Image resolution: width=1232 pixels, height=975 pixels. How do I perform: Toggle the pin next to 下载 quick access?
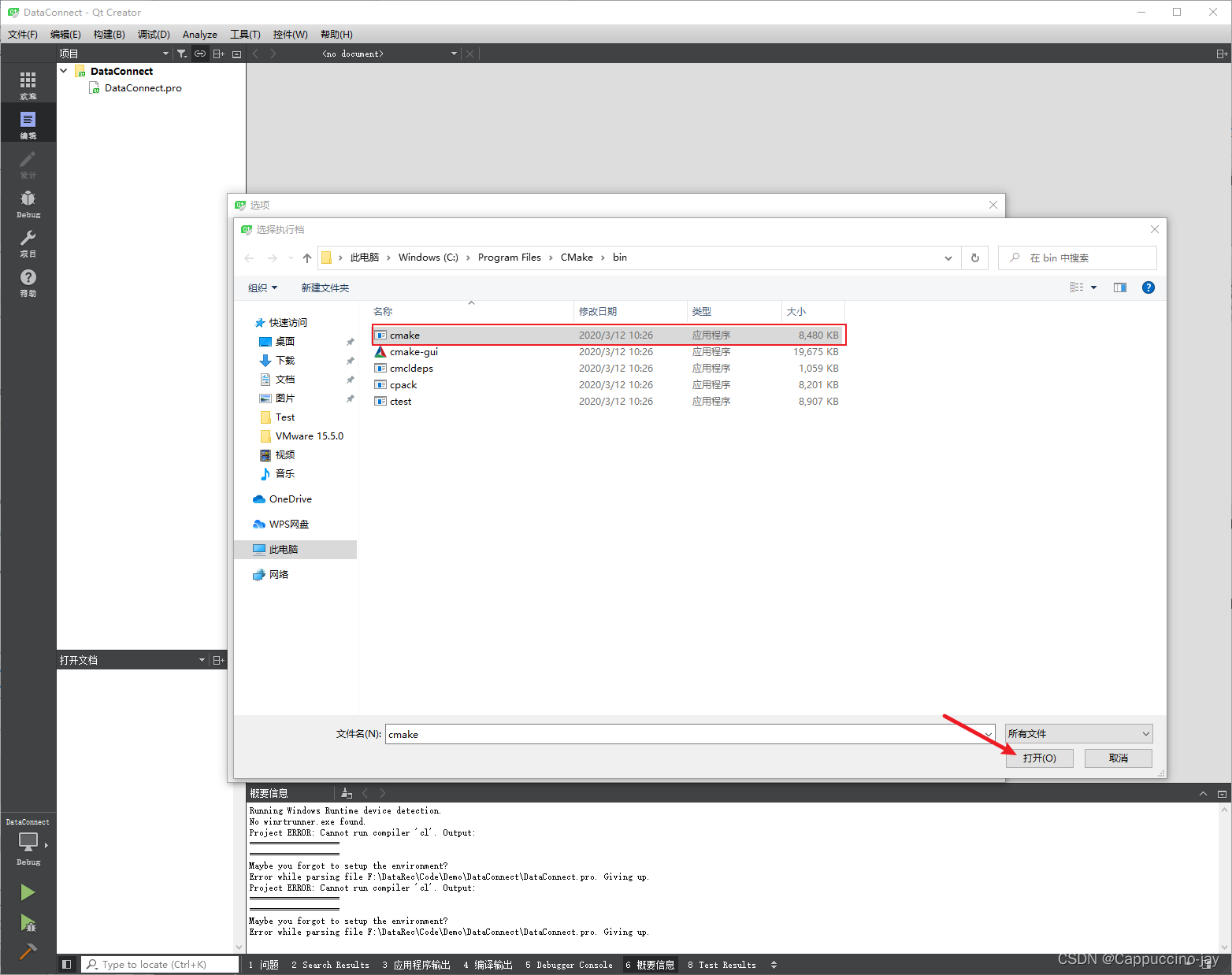349,360
